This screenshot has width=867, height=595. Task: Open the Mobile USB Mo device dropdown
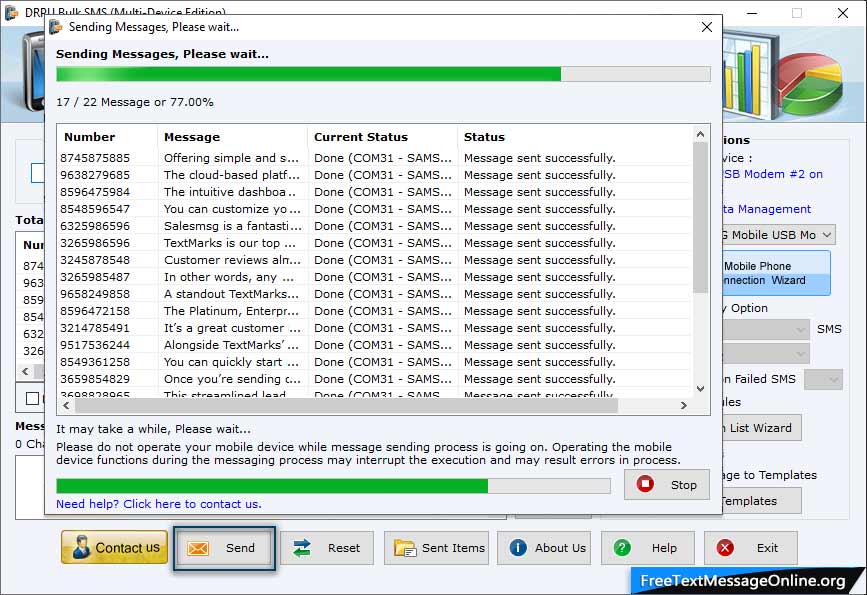click(779, 234)
